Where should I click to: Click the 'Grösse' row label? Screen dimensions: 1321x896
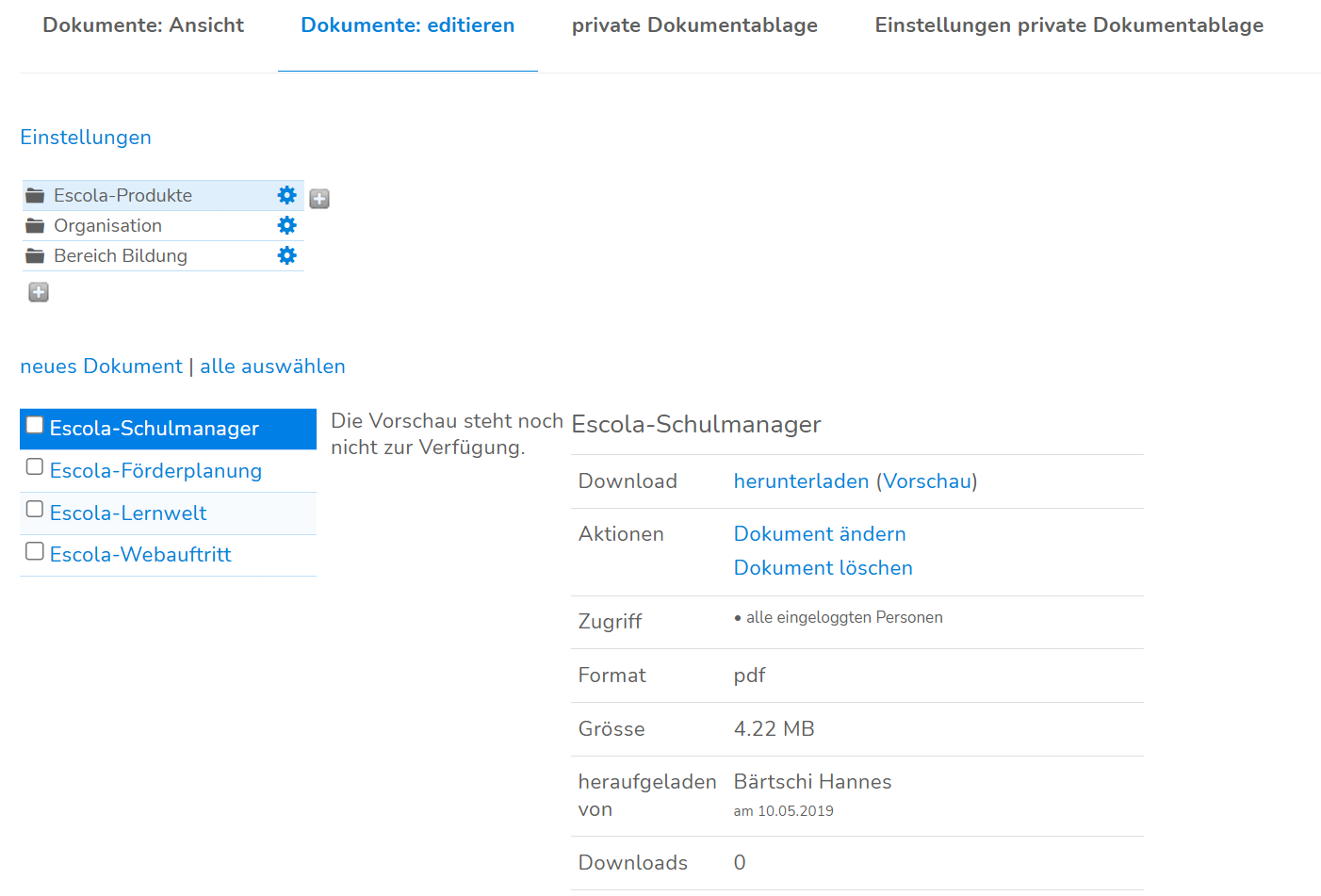click(612, 729)
